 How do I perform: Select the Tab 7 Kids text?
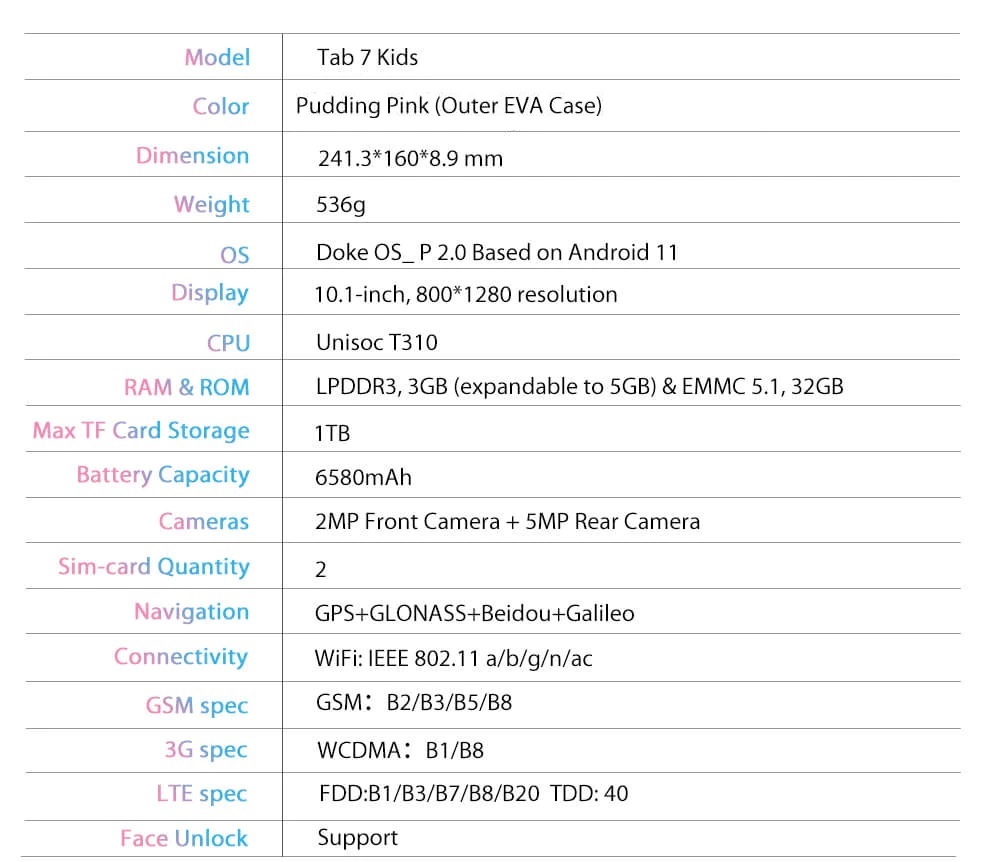tap(367, 57)
